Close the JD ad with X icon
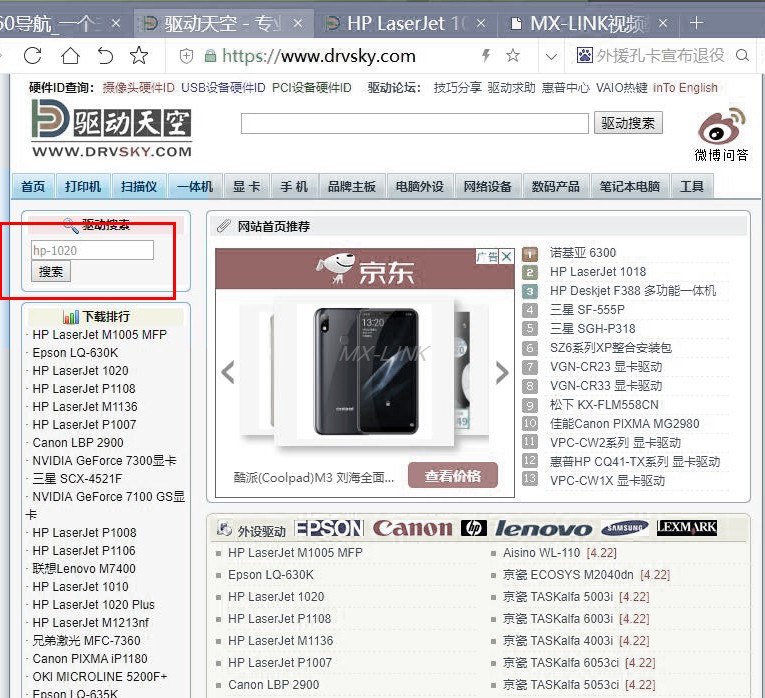This screenshot has height=698, width=765. point(506,256)
